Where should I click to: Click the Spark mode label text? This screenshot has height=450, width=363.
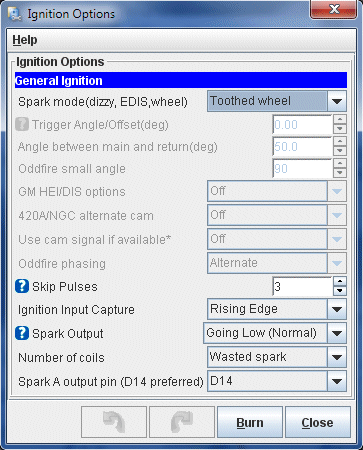103,102
